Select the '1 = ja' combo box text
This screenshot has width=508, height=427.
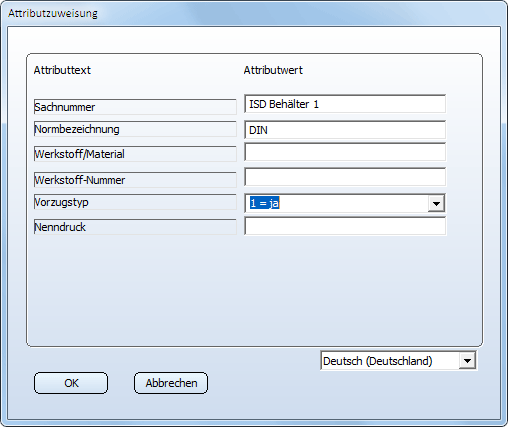pyautogui.click(x=265, y=203)
